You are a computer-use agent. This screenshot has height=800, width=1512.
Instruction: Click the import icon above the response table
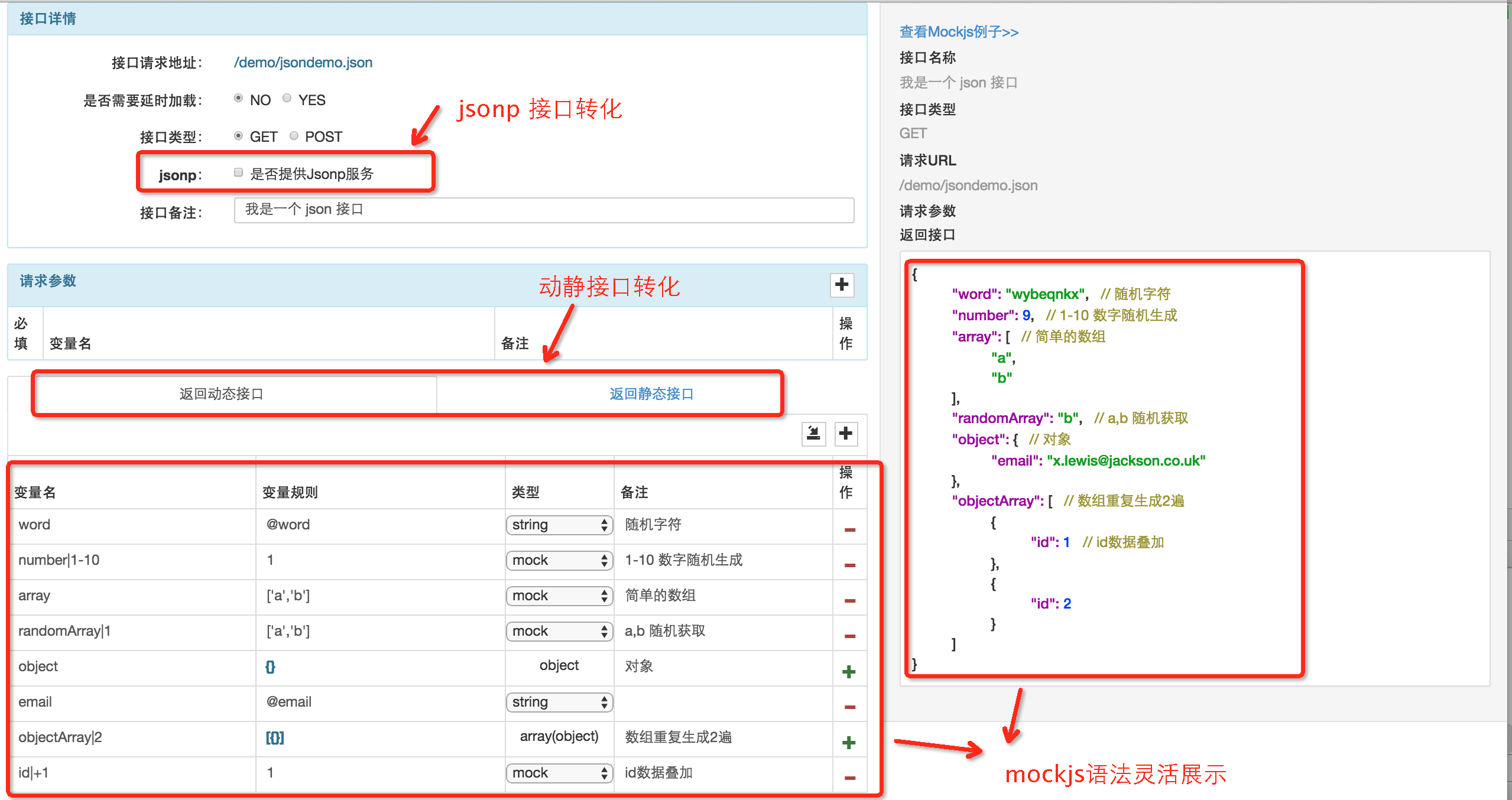click(813, 433)
